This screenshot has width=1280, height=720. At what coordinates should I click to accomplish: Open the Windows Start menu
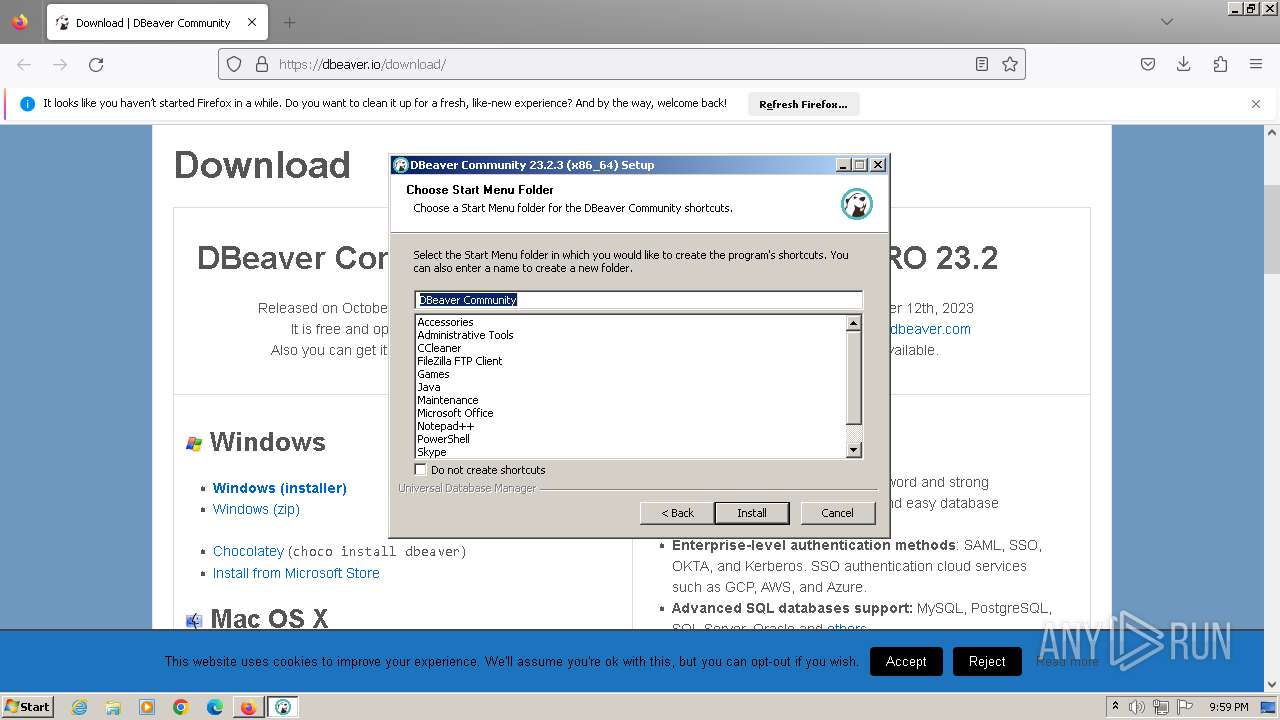point(28,707)
